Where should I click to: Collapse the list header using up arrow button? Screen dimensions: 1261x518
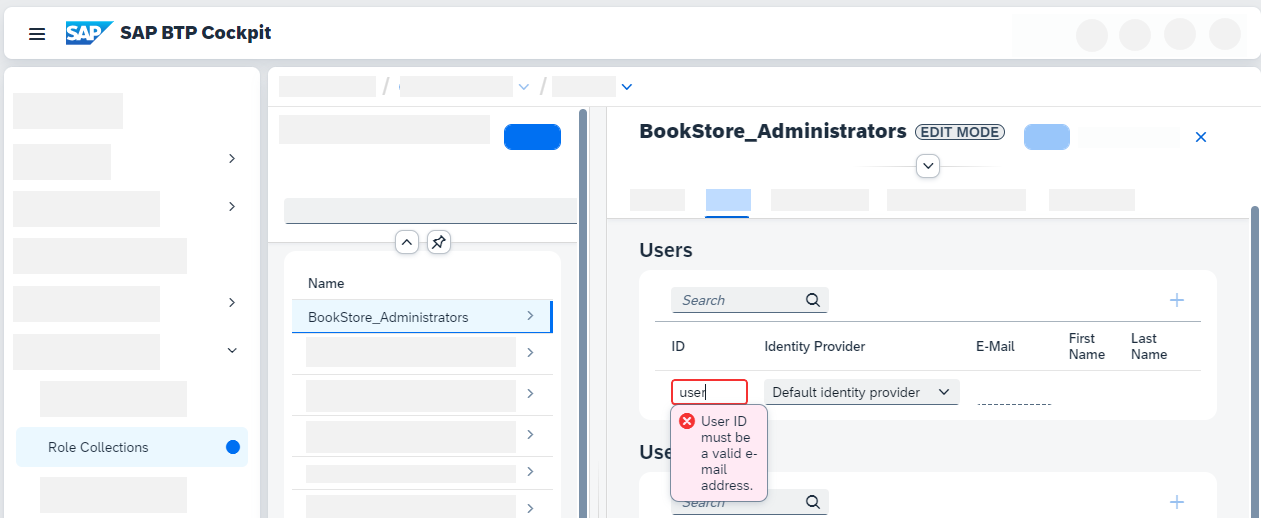406,242
